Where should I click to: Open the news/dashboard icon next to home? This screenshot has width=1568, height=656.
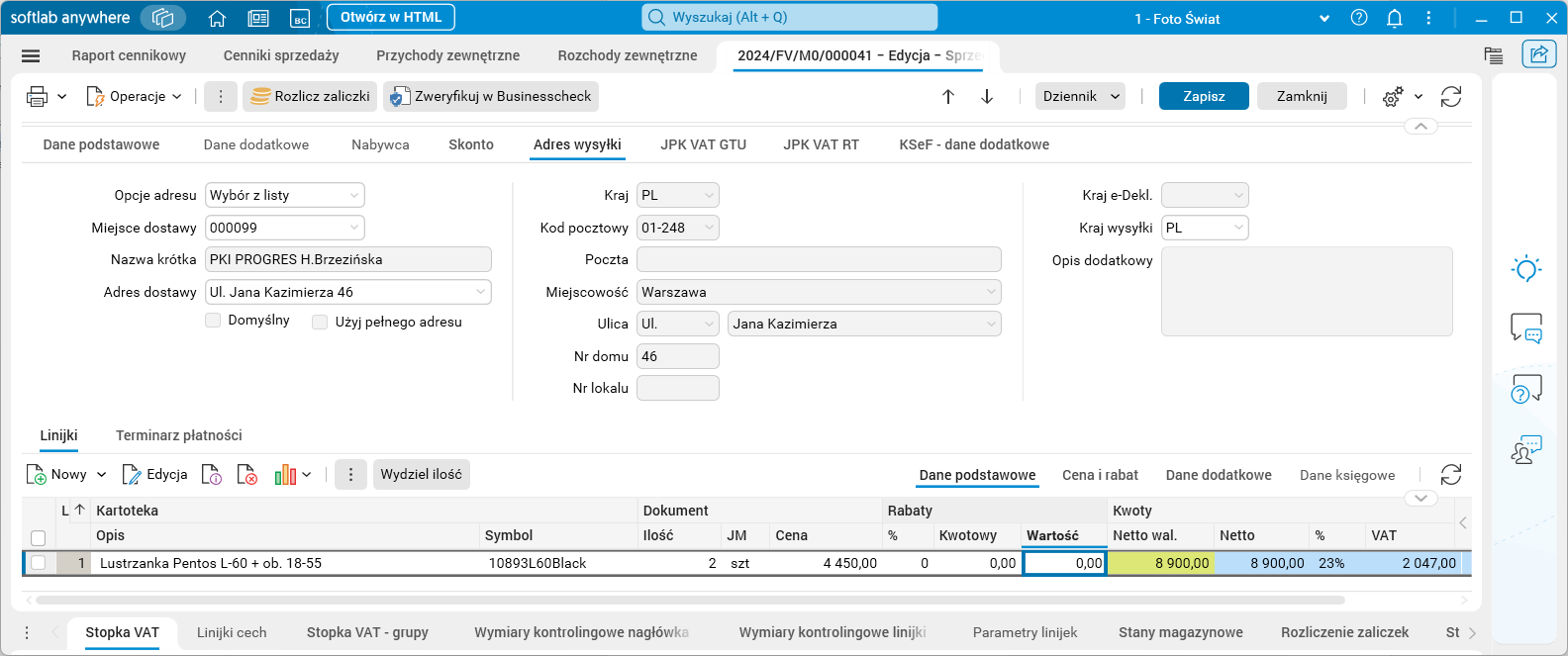[258, 18]
